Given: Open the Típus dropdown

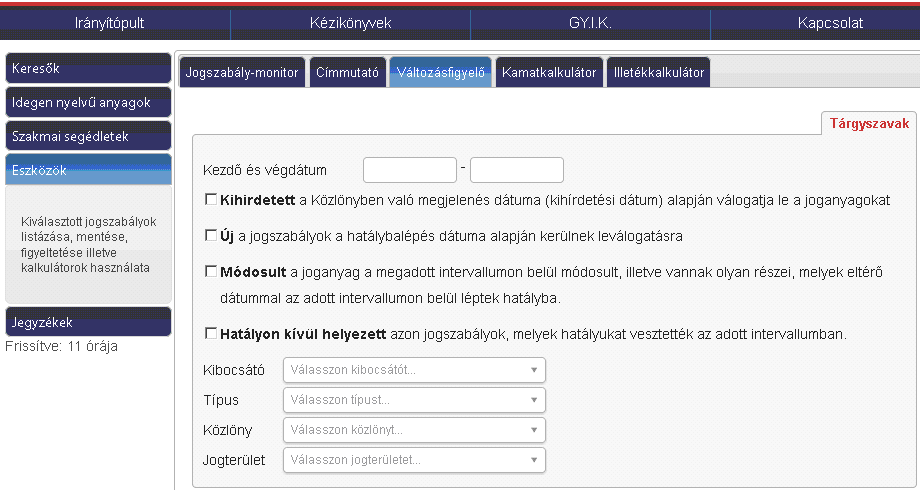Looking at the screenshot, I should pyautogui.click(x=414, y=400).
